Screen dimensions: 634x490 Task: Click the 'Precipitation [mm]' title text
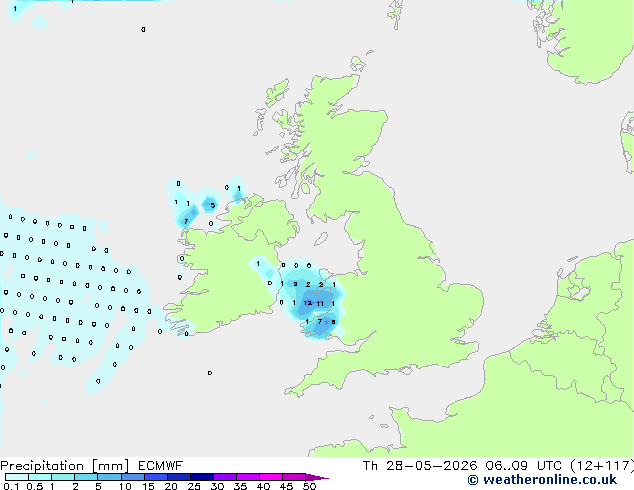[x=65, y=466]
